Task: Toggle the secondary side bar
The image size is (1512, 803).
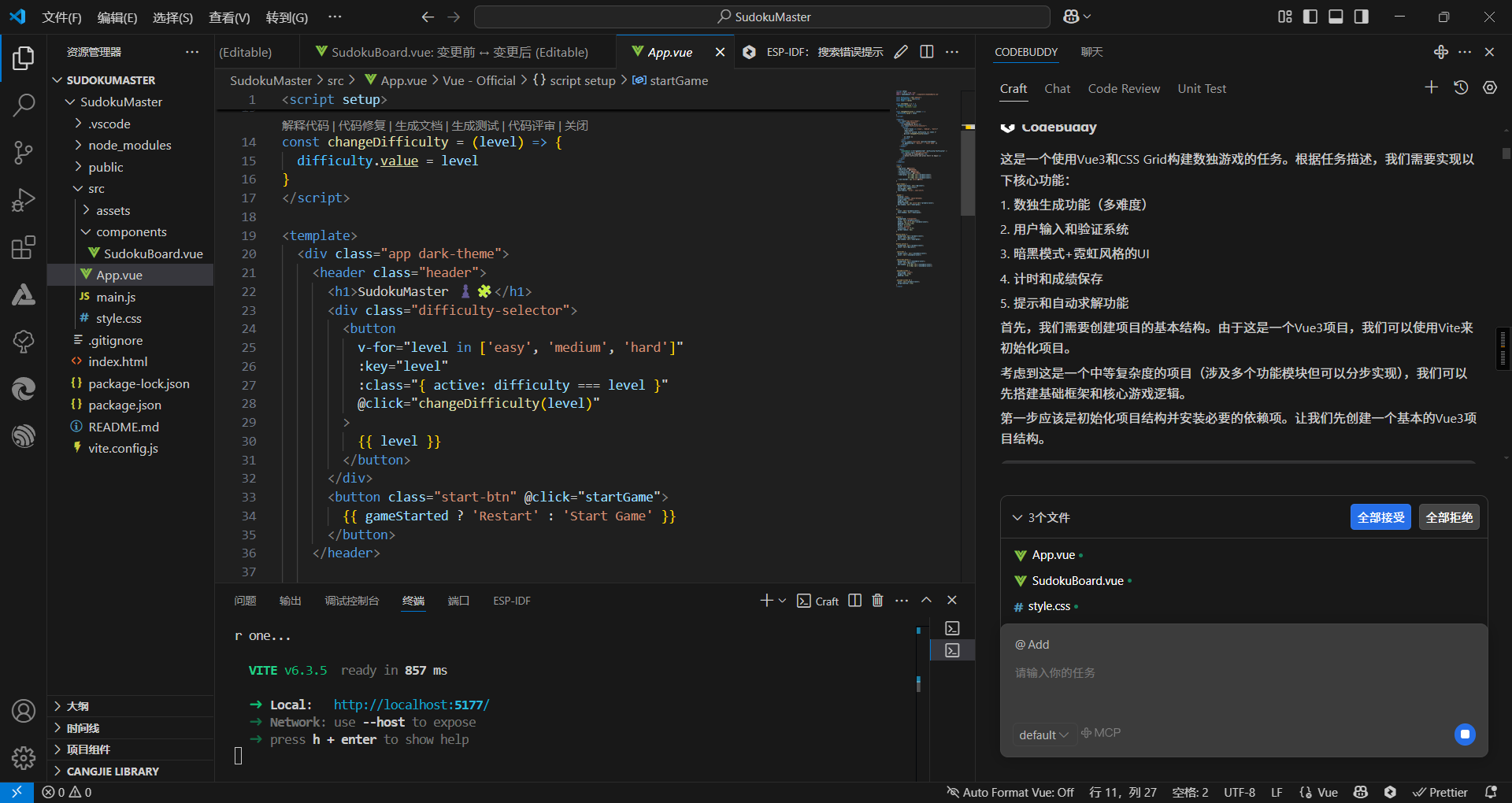Action: (x=1361, y=17)
